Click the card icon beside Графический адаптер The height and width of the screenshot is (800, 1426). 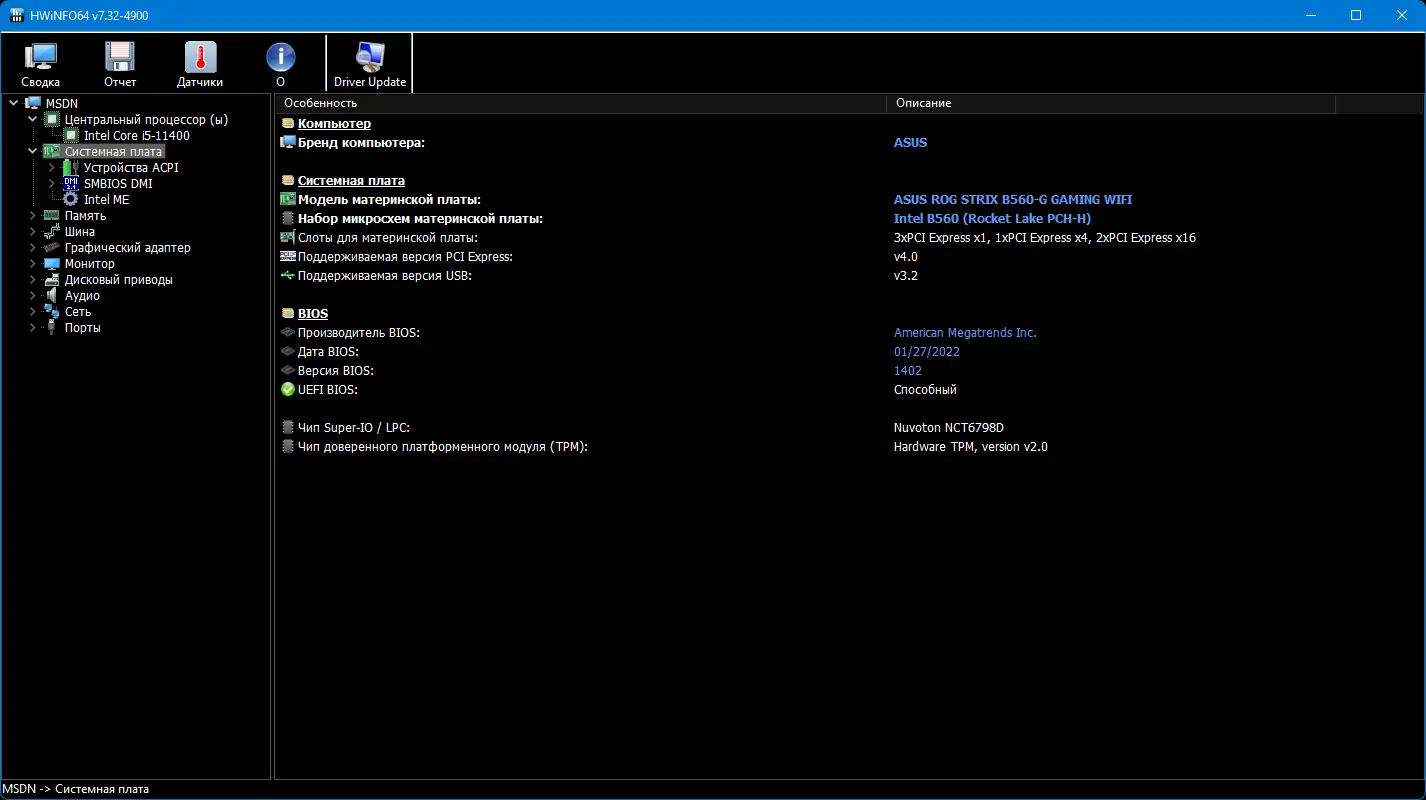(x=52, y=247)
